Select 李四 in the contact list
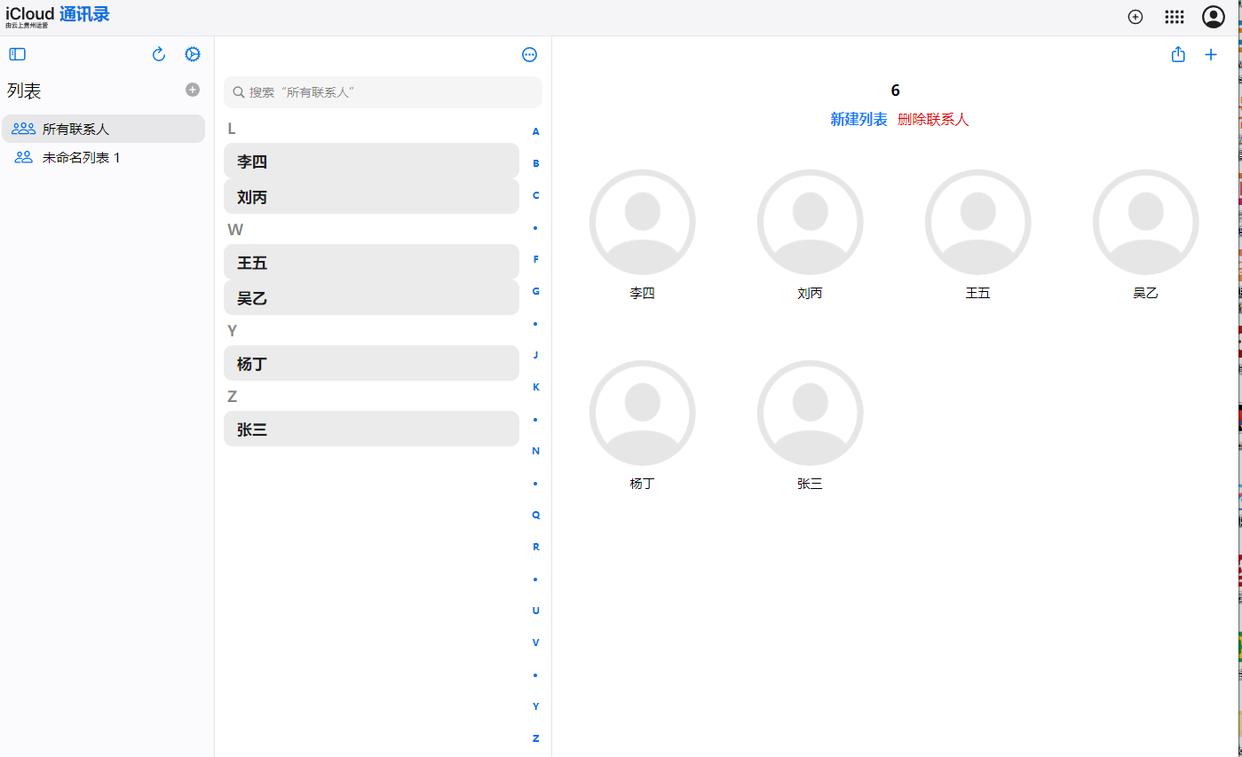The height and width of the screenshot is (757, 1242). tap(371, 161)
